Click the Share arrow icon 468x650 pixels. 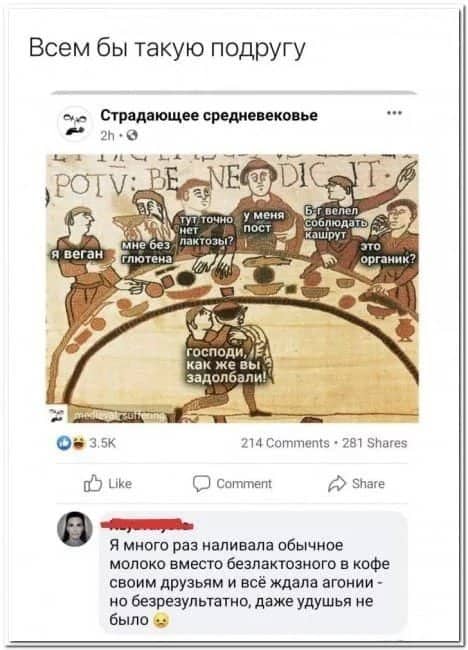pos(337,484)
